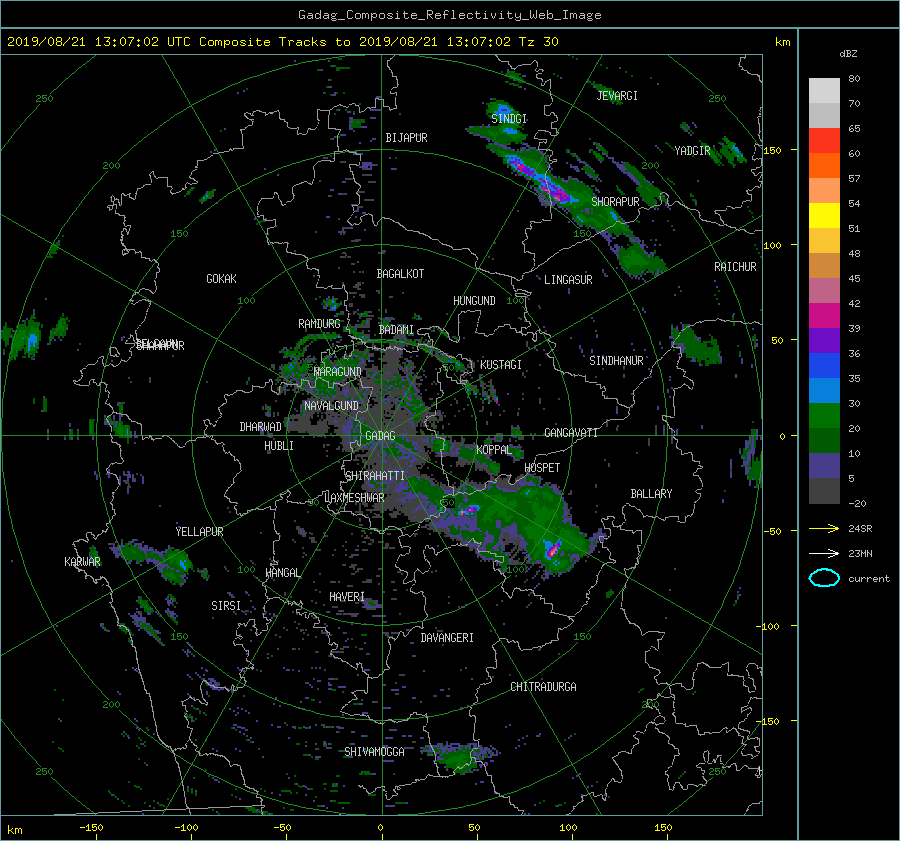This screenshot has height=841, width=900.
Task: Click the LINGASUR town label
Action: coord(568,280)
